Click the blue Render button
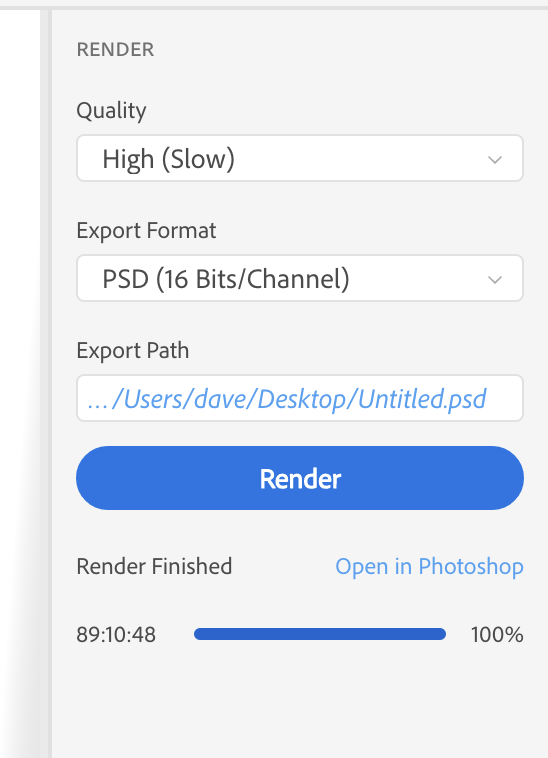Viewport: 548px width, 758px height. pyautogui.click(x=300, y=478)
